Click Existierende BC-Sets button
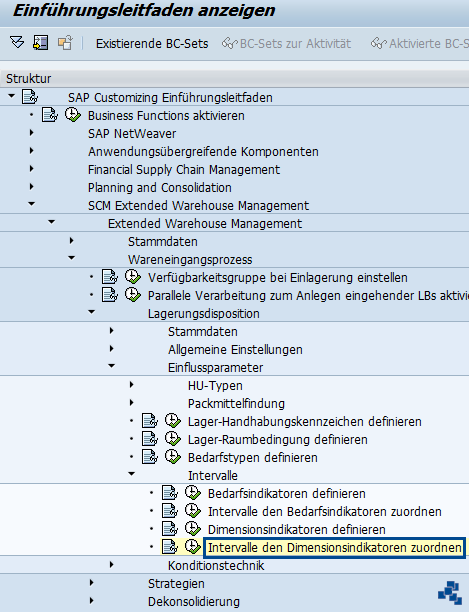This screenshot has width=469, height=612. [152, 43]
